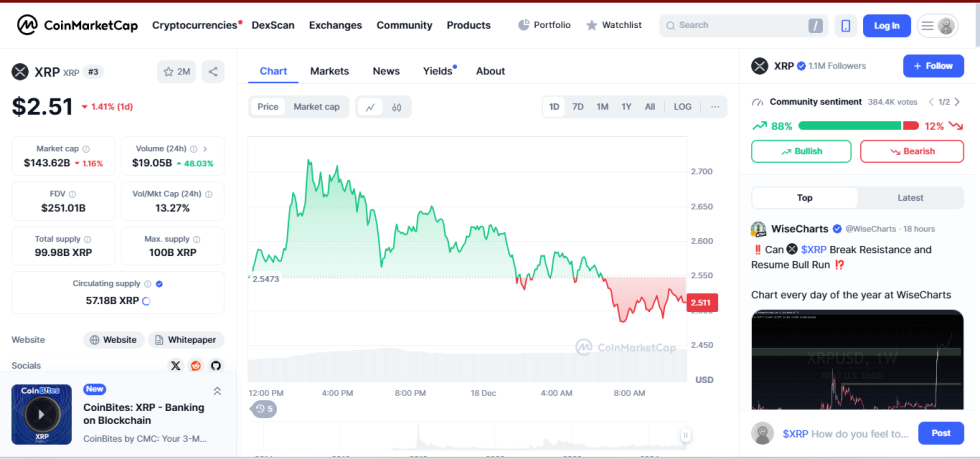
Task: Open the Latest posts tab
Action: click(x=910, y=198)
